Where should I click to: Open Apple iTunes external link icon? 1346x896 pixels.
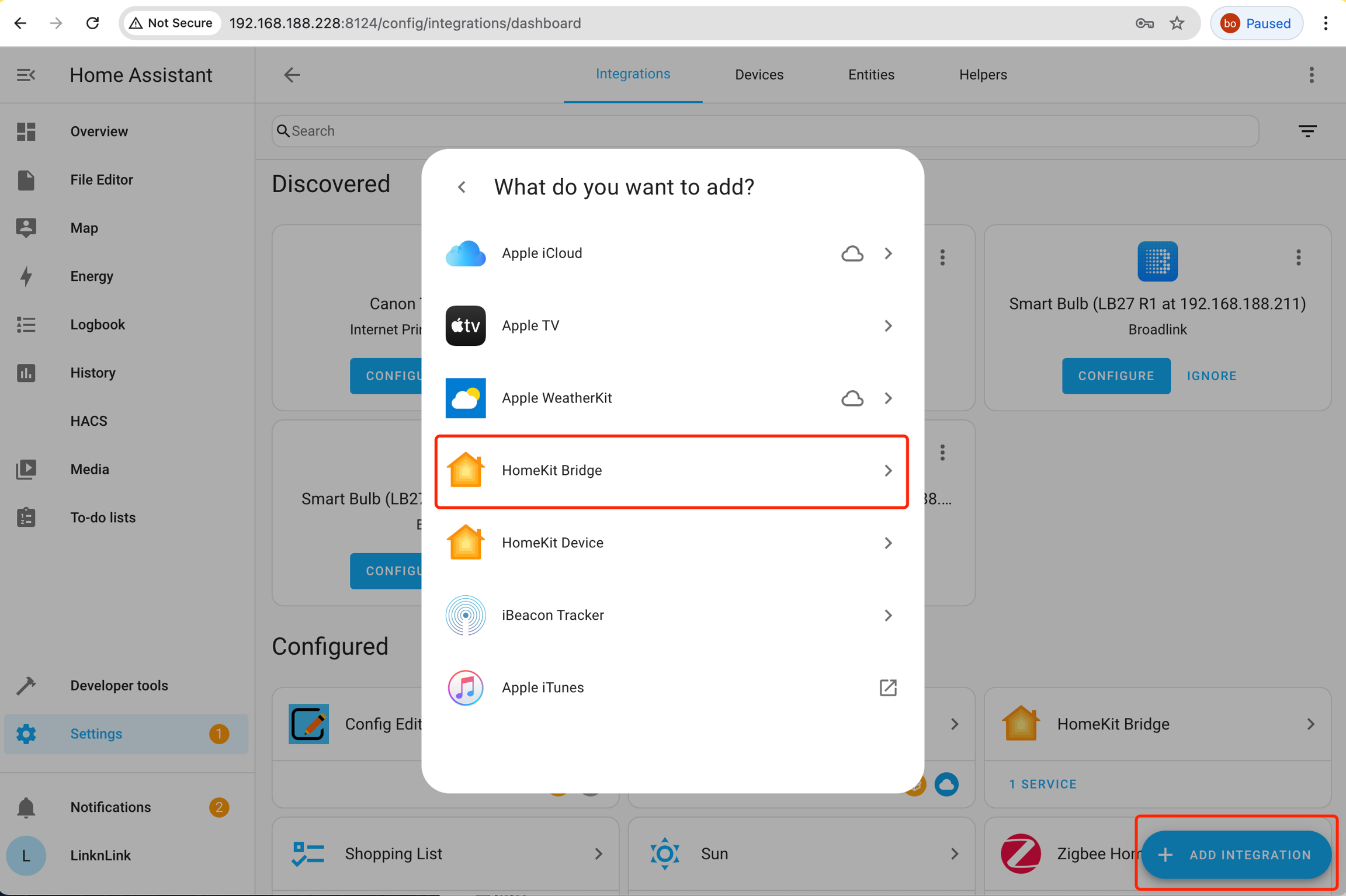coord(887,687)
